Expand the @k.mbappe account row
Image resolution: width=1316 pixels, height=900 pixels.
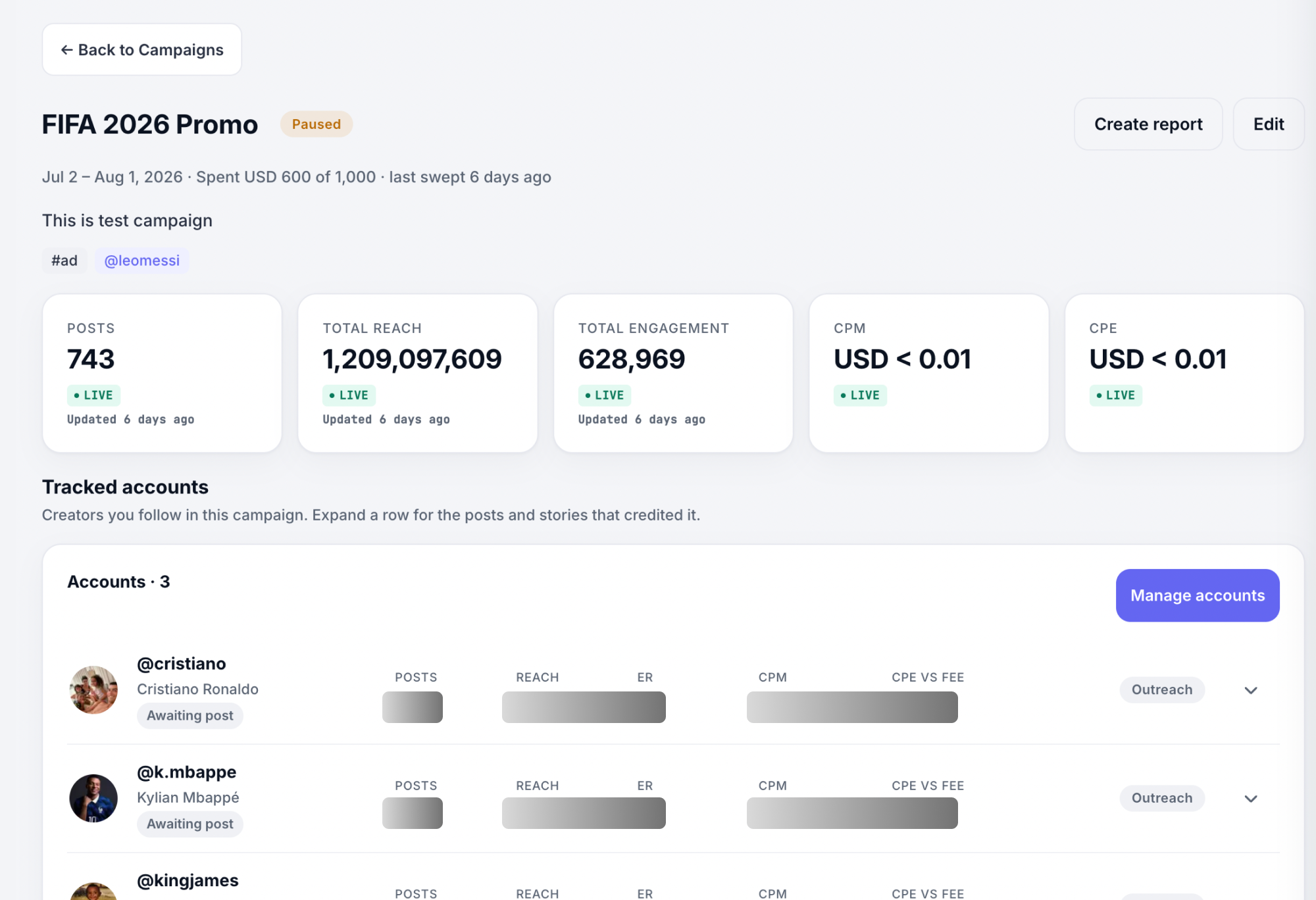(1251, 799)
